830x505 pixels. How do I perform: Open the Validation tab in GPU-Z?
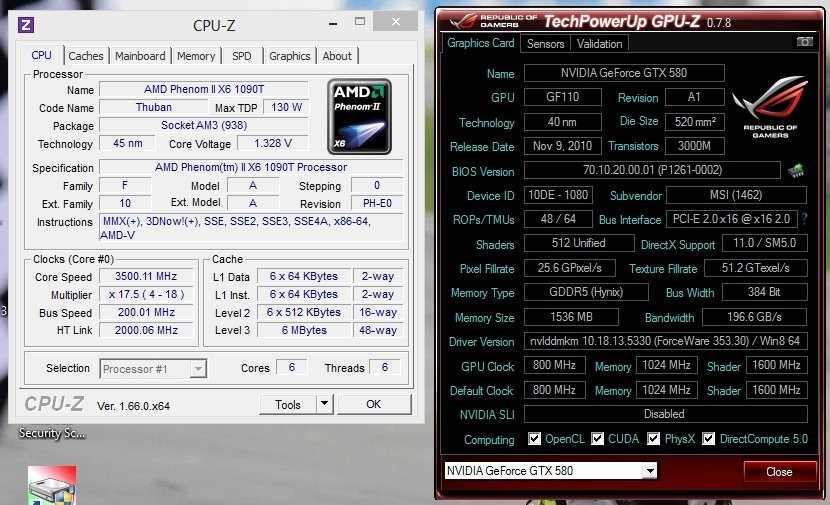pos(600,44)
